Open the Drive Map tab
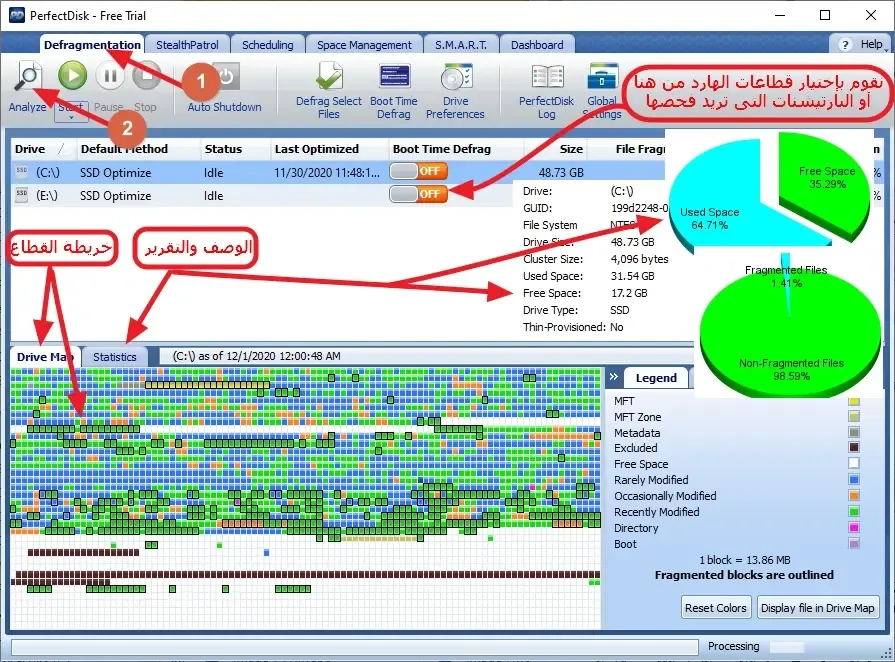The image size is (895, 662). click(45, 357)
